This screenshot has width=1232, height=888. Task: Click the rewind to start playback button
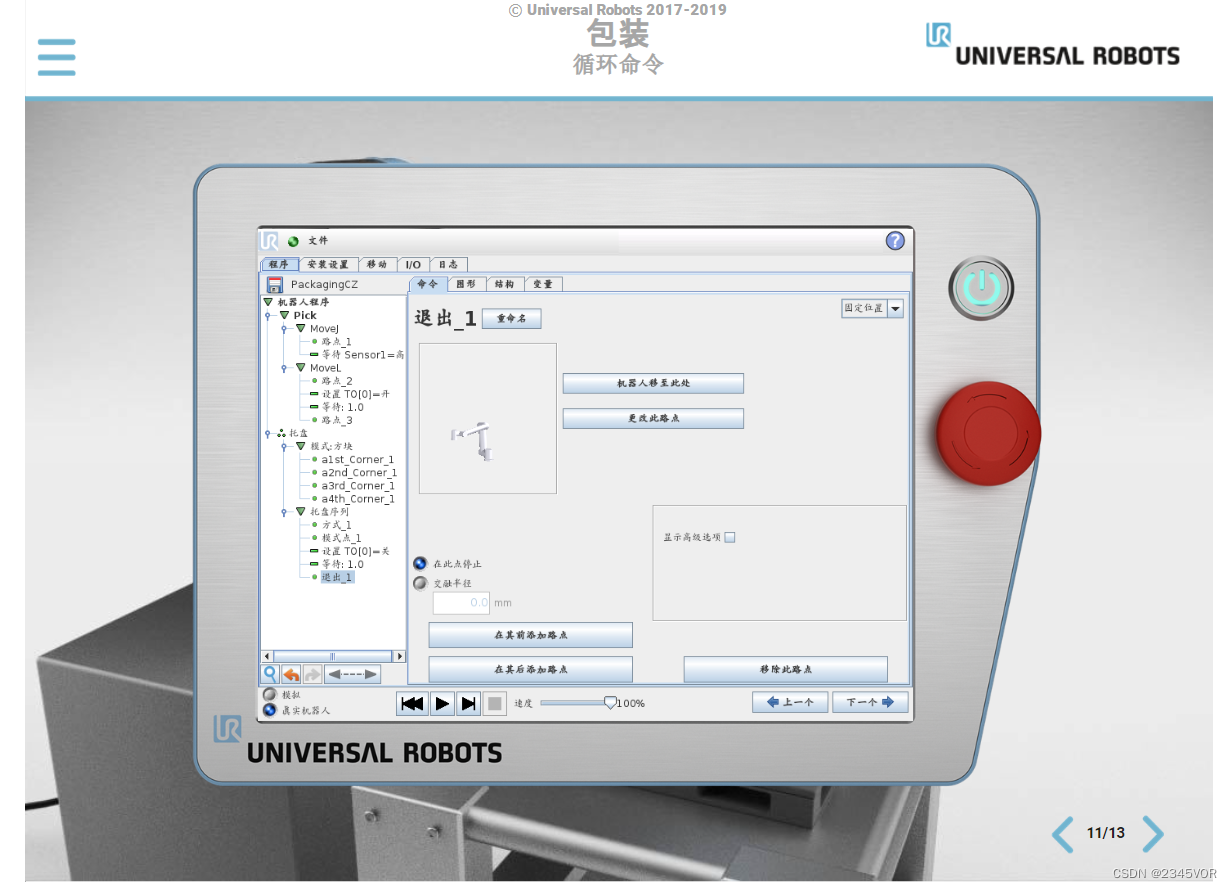coord(412,704)
